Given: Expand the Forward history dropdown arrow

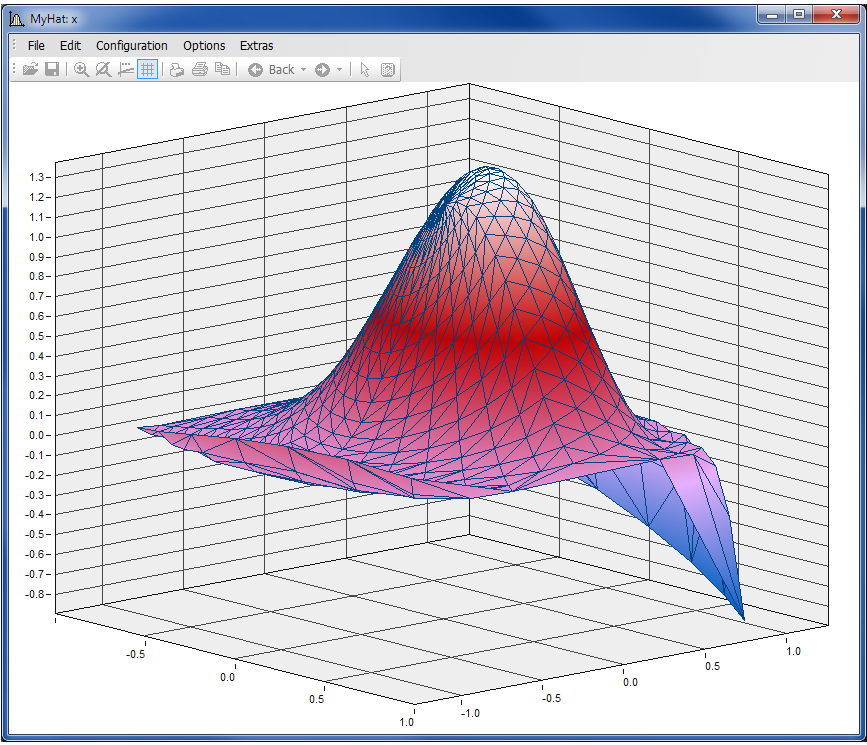Looking at the screenshot, I should coord(340,70).
